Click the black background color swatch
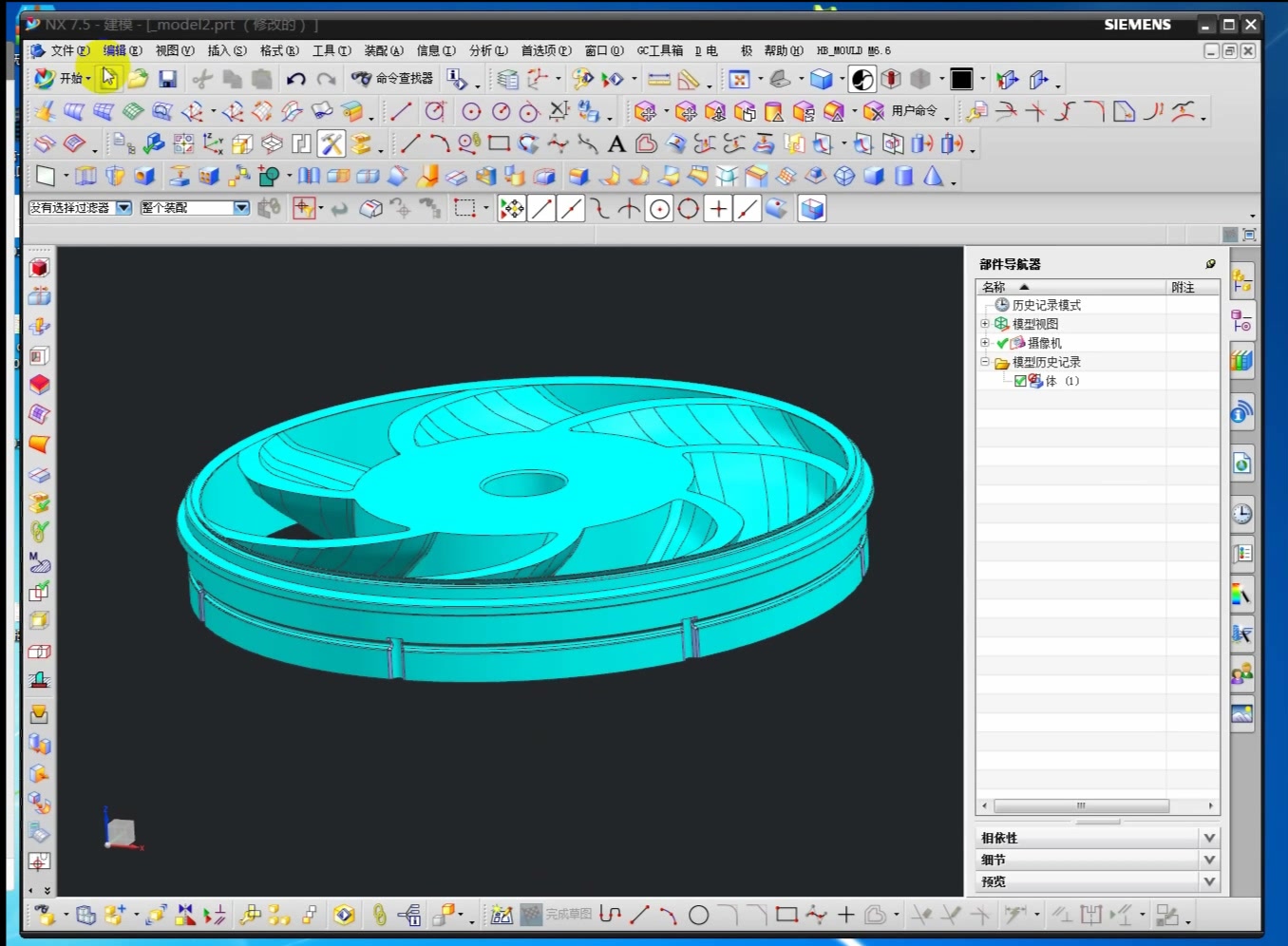 pos(961,79)
